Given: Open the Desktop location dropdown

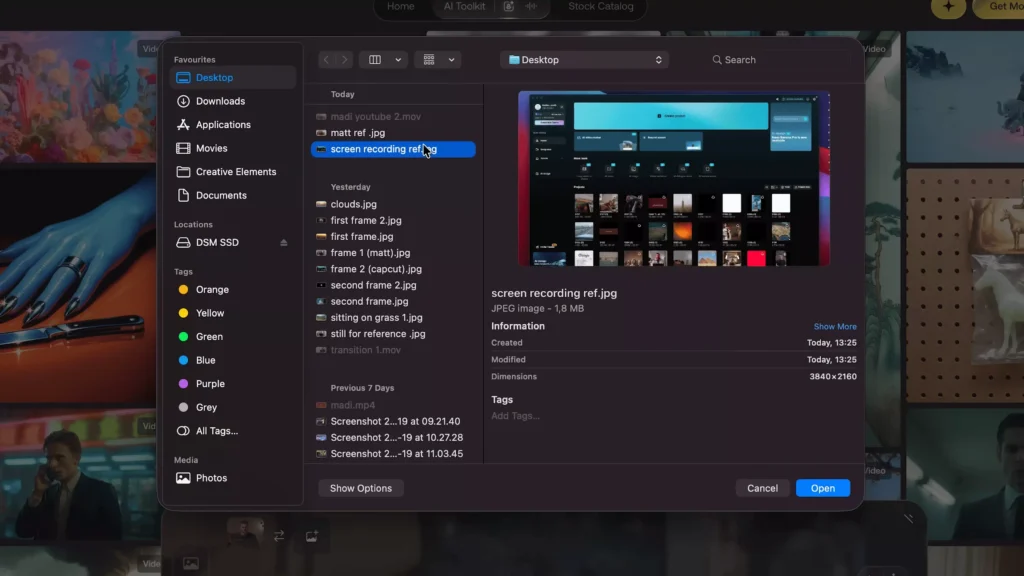Looking at the screenshot, I should [585, 59].
